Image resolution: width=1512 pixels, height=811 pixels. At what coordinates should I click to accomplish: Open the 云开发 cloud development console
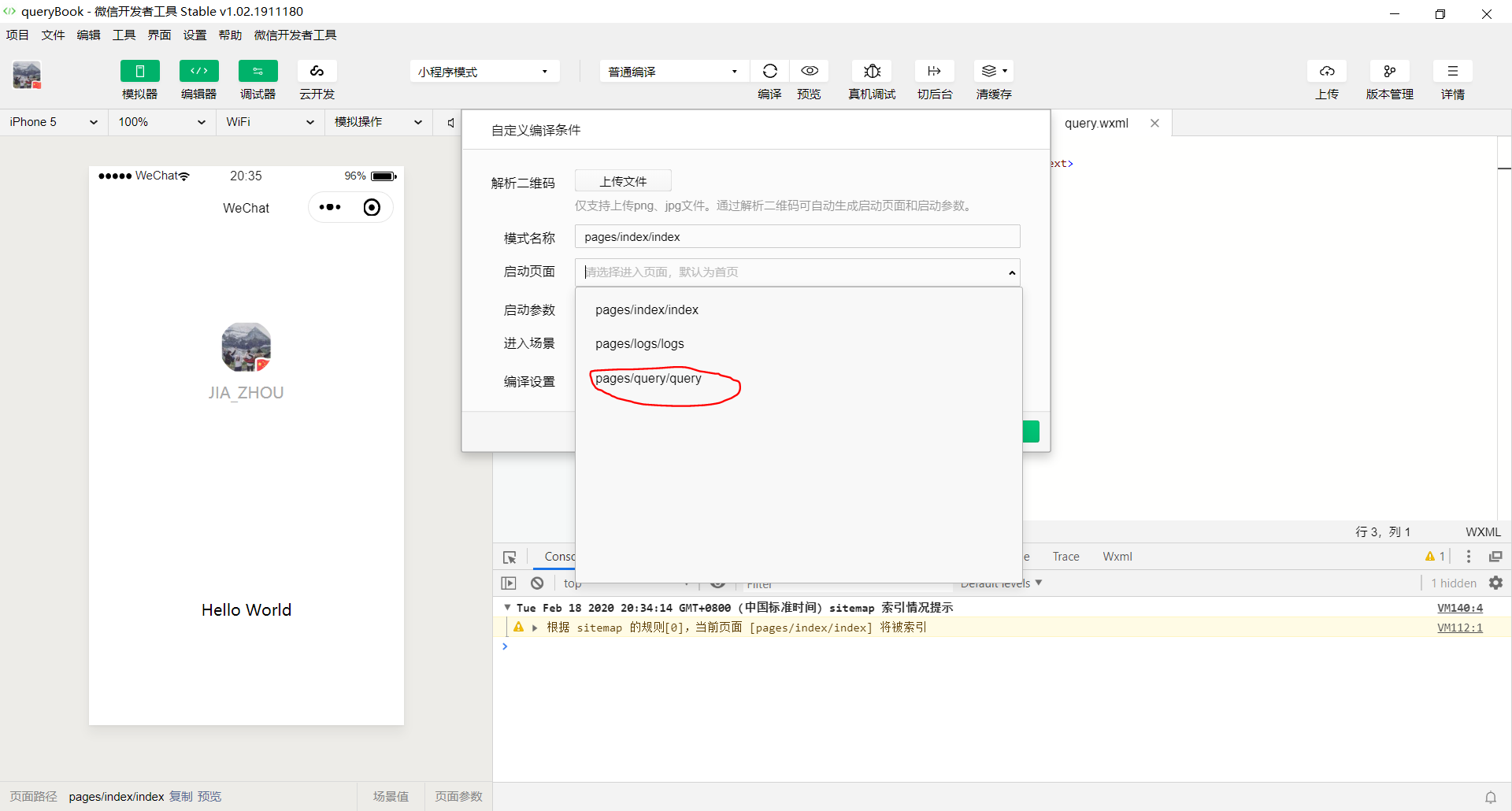pos(317,79)
